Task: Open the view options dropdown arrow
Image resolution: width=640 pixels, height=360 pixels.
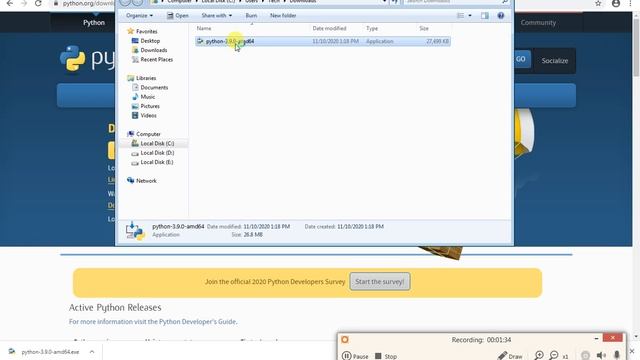Action: point(470,16)
